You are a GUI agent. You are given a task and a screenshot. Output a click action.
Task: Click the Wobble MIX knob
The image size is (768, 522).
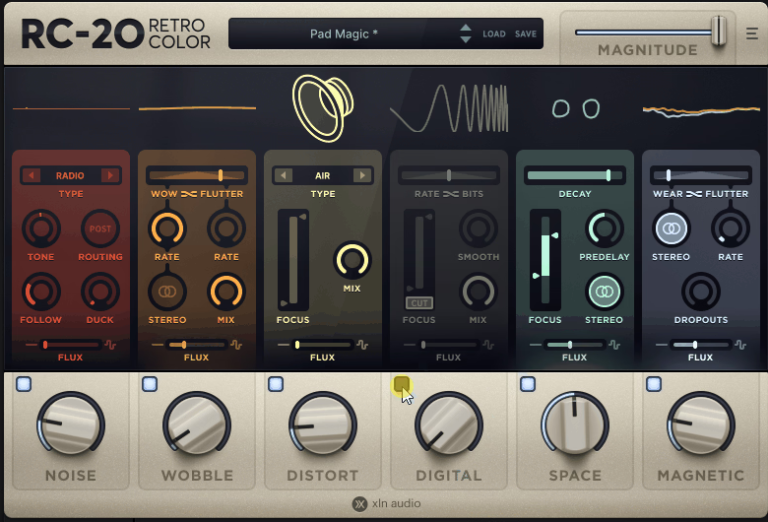click(226, 292)
